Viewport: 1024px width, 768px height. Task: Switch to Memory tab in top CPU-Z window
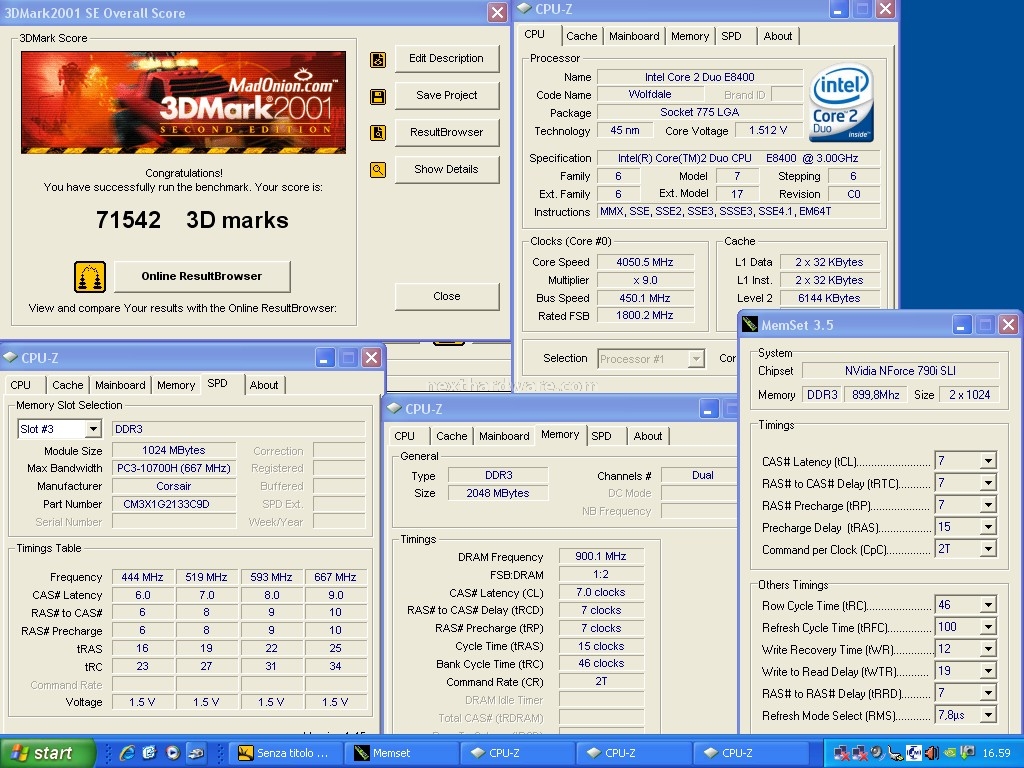point(690,37)
